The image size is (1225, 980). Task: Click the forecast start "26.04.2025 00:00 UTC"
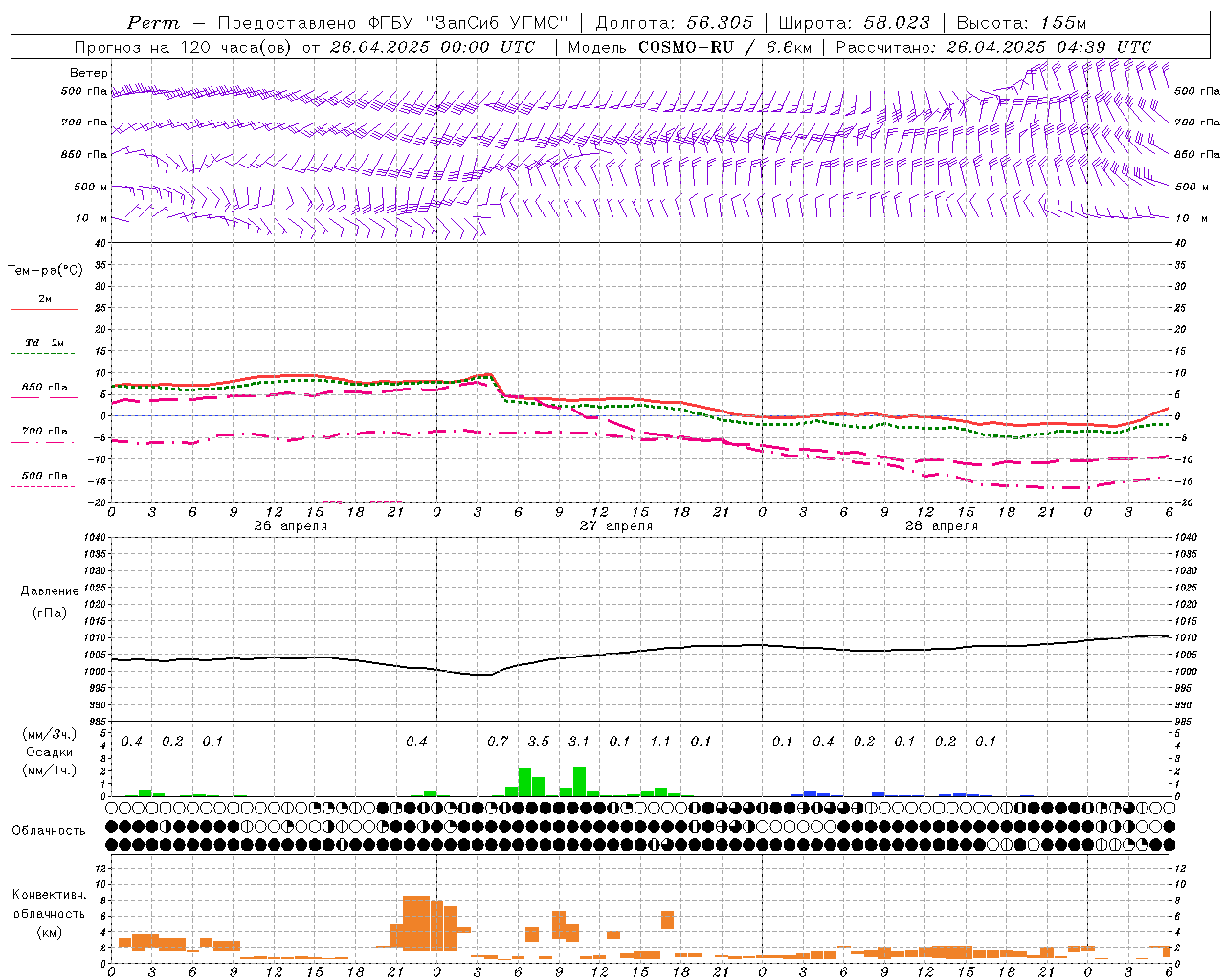[433, 47]
